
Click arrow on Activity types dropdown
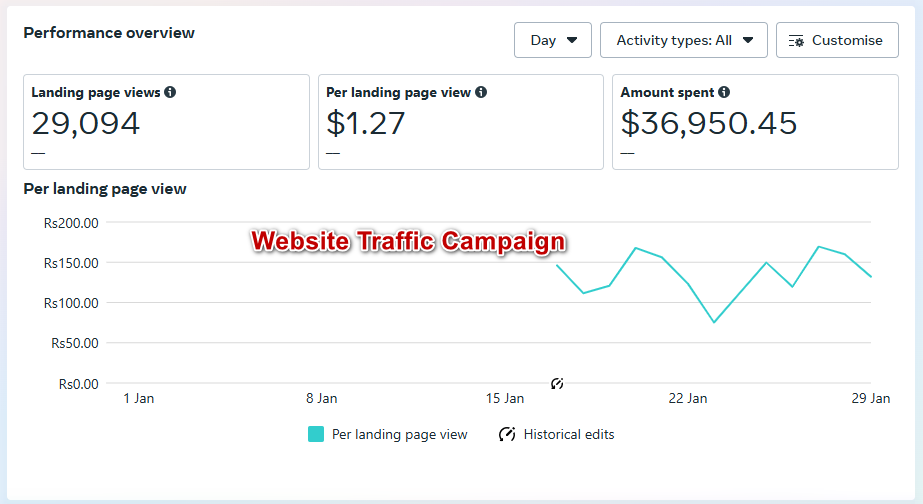[748, 40]
